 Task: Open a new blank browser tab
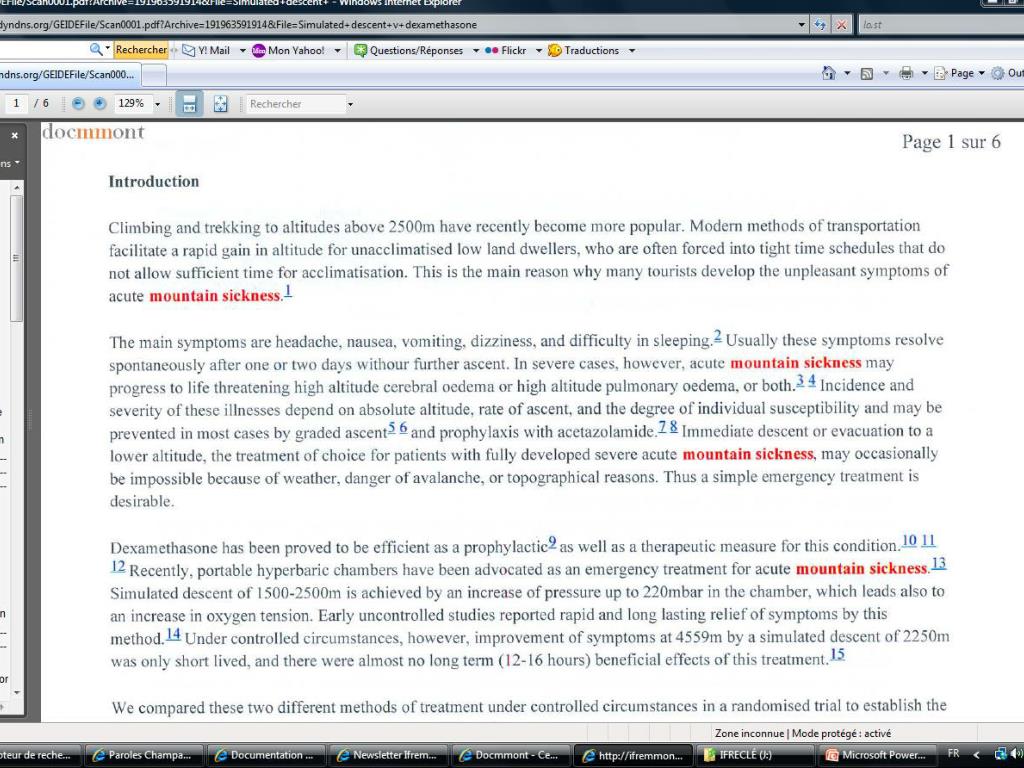click(154, 75)
